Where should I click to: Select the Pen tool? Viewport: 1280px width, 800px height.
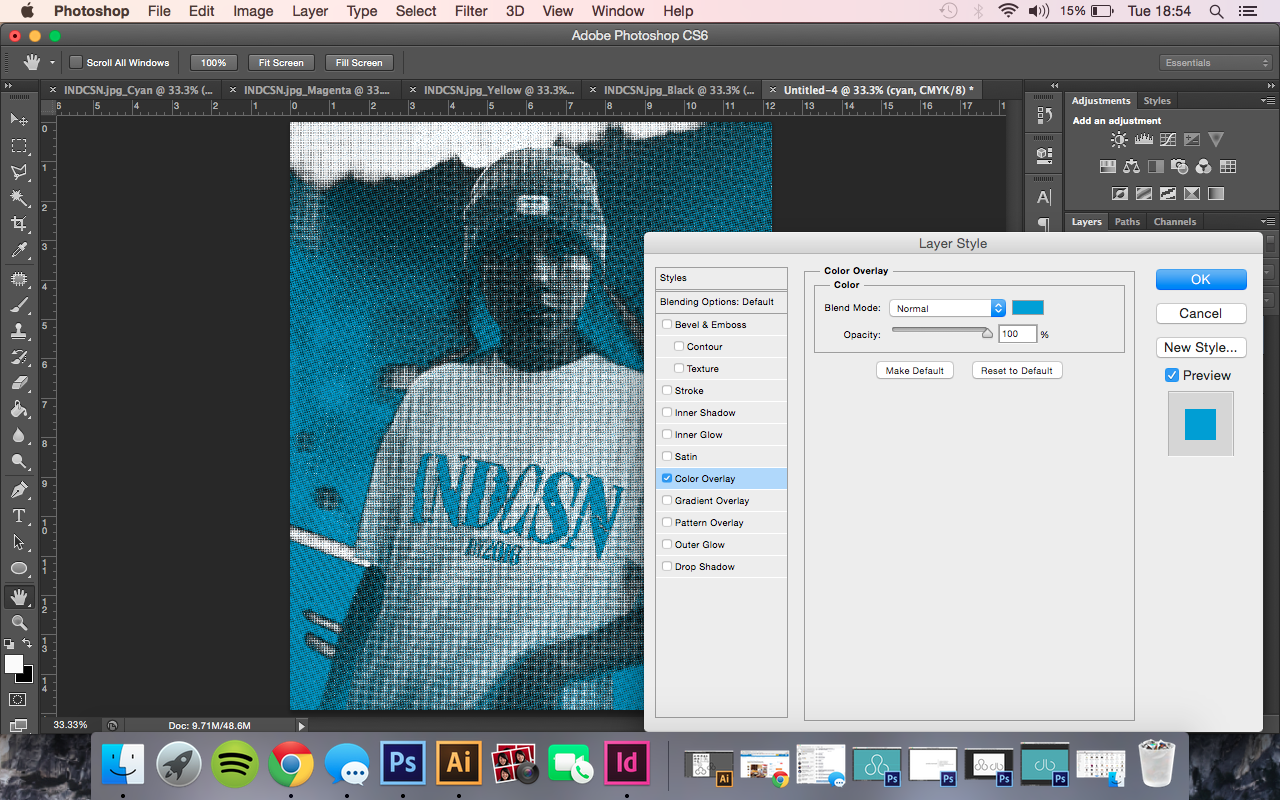pos(19,490)
